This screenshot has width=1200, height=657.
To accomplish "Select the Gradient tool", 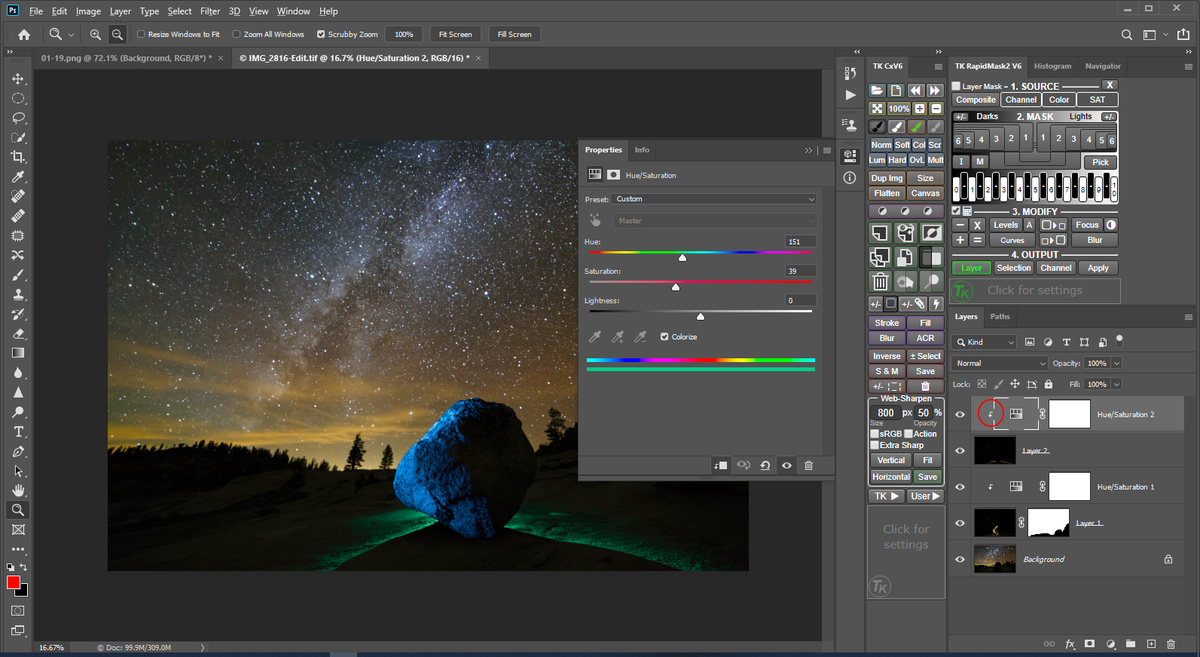I will (18, 353).
